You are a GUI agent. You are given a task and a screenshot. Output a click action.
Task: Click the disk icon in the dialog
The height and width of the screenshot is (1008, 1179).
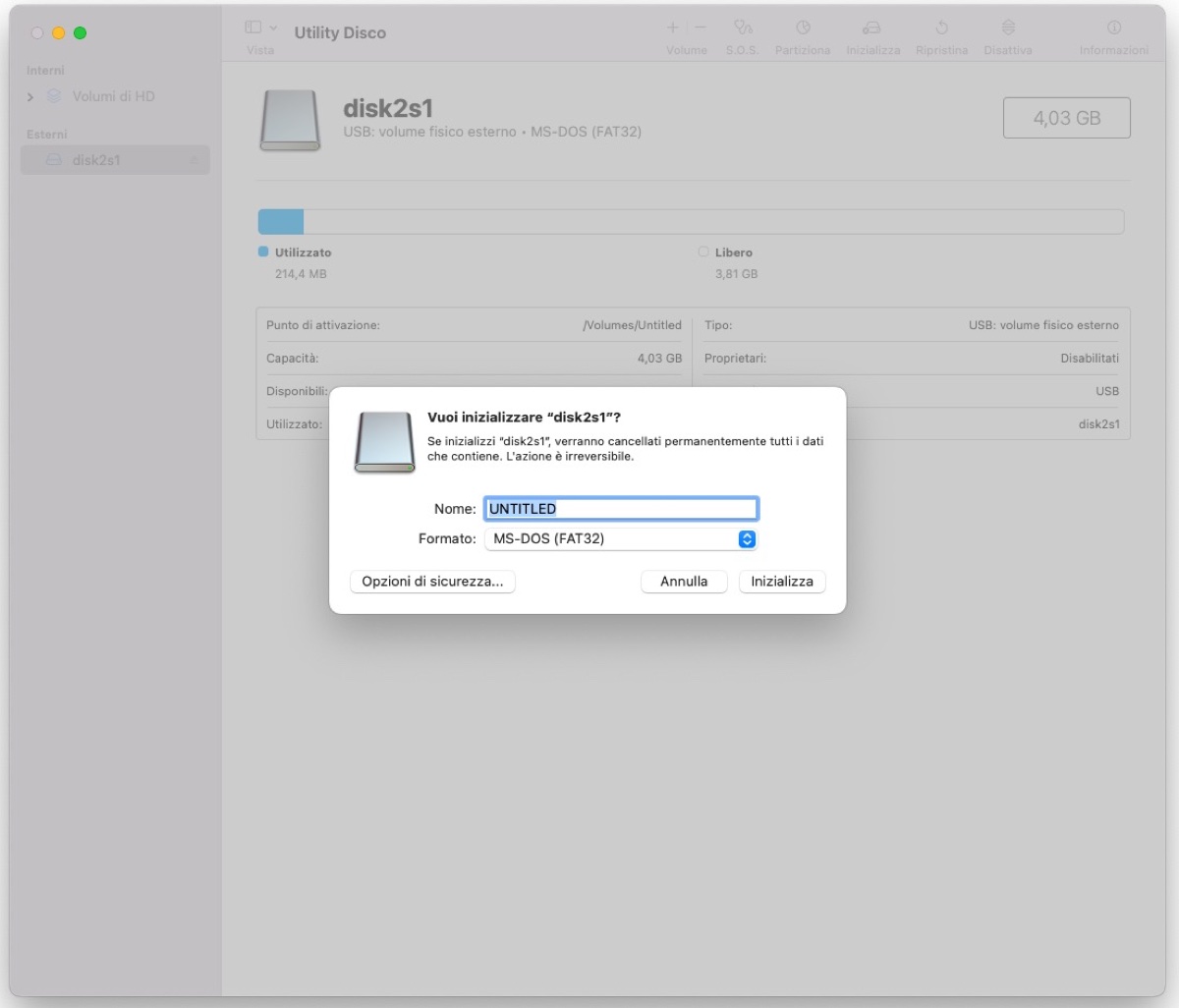[x=385, y=442]
